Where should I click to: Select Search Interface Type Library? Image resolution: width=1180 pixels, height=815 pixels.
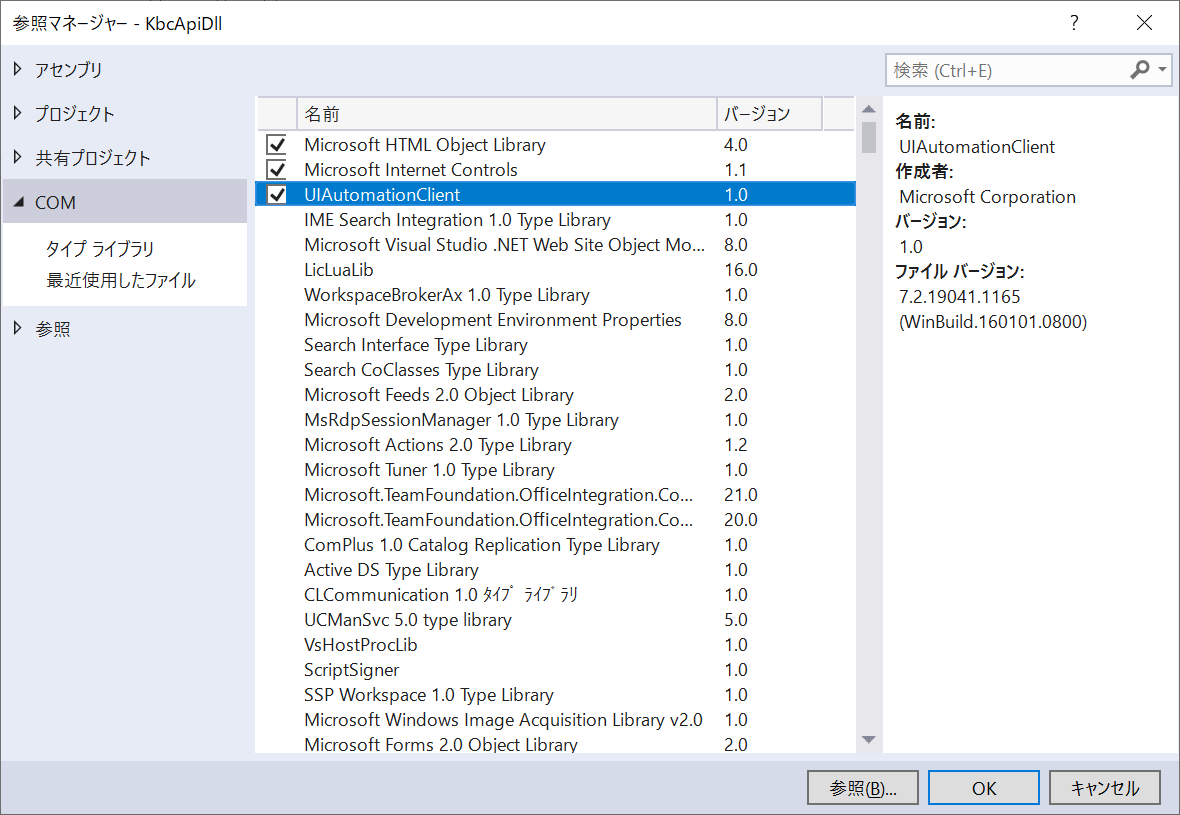555,344
